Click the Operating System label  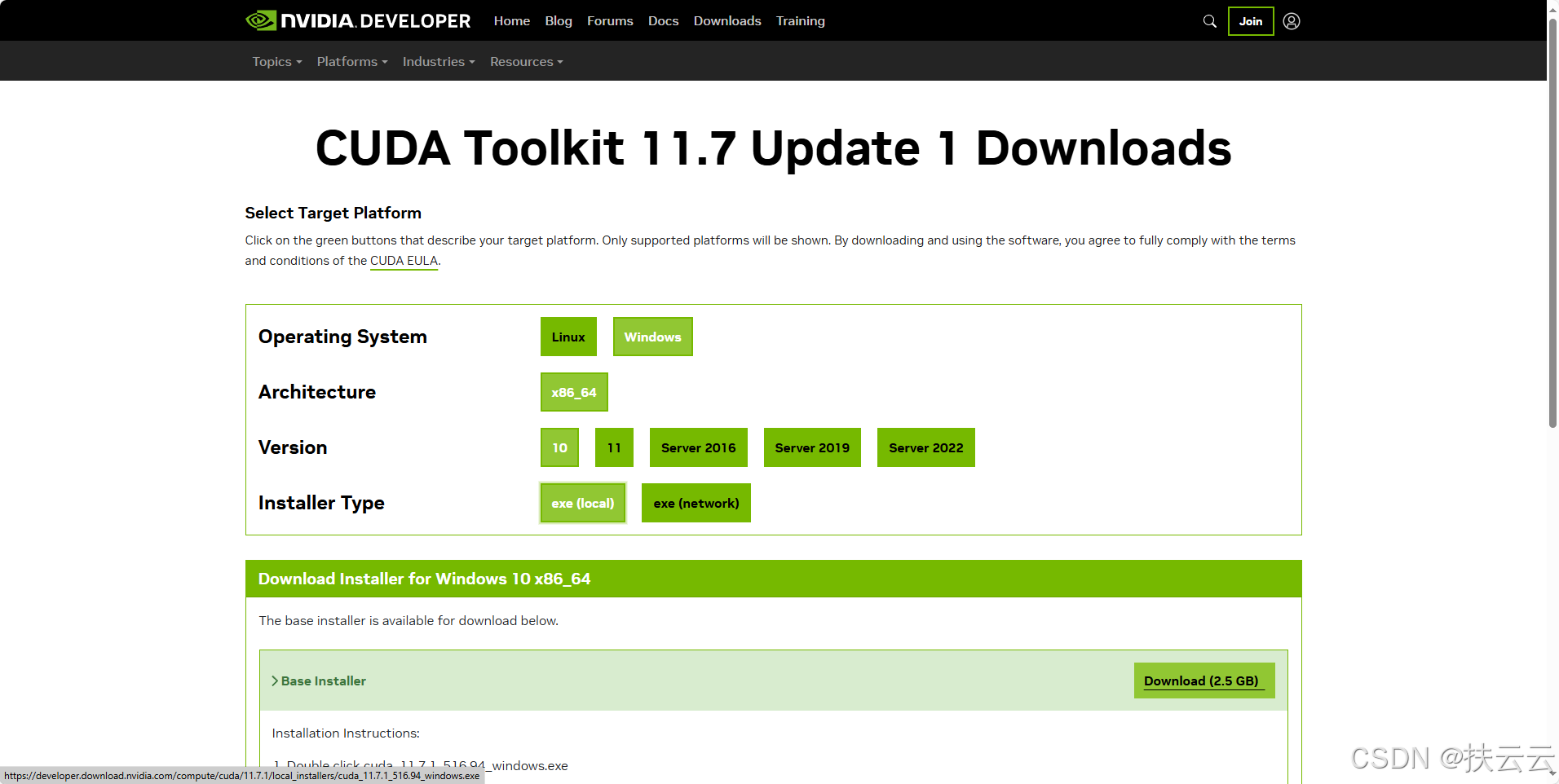point(342,337)
